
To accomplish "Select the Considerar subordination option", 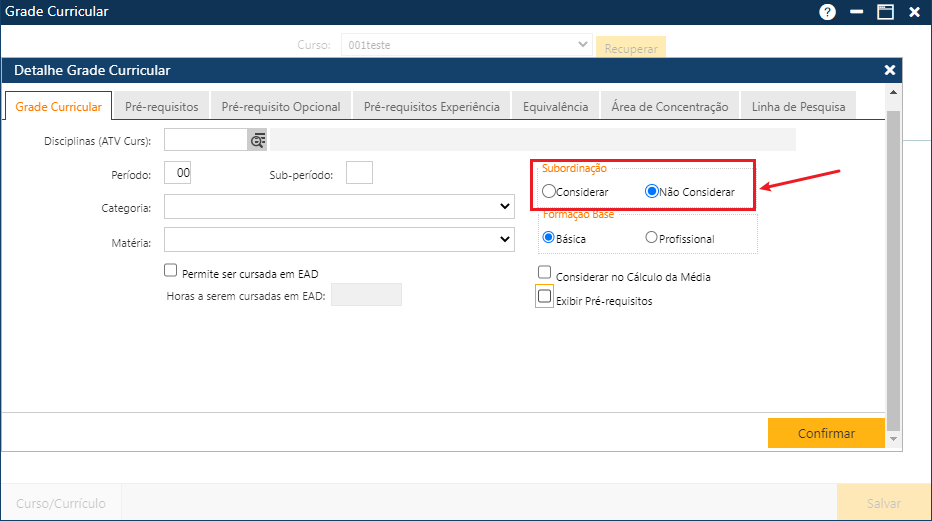I will pos(548,191).
